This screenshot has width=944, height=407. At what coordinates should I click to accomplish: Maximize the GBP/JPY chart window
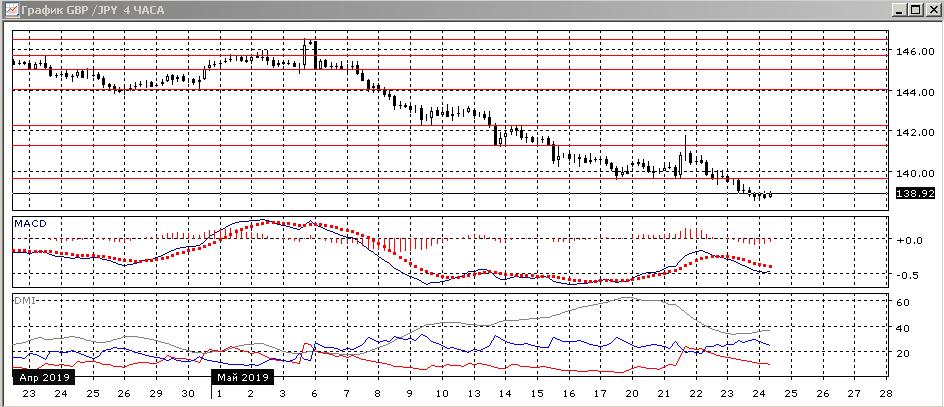point(914,10)
